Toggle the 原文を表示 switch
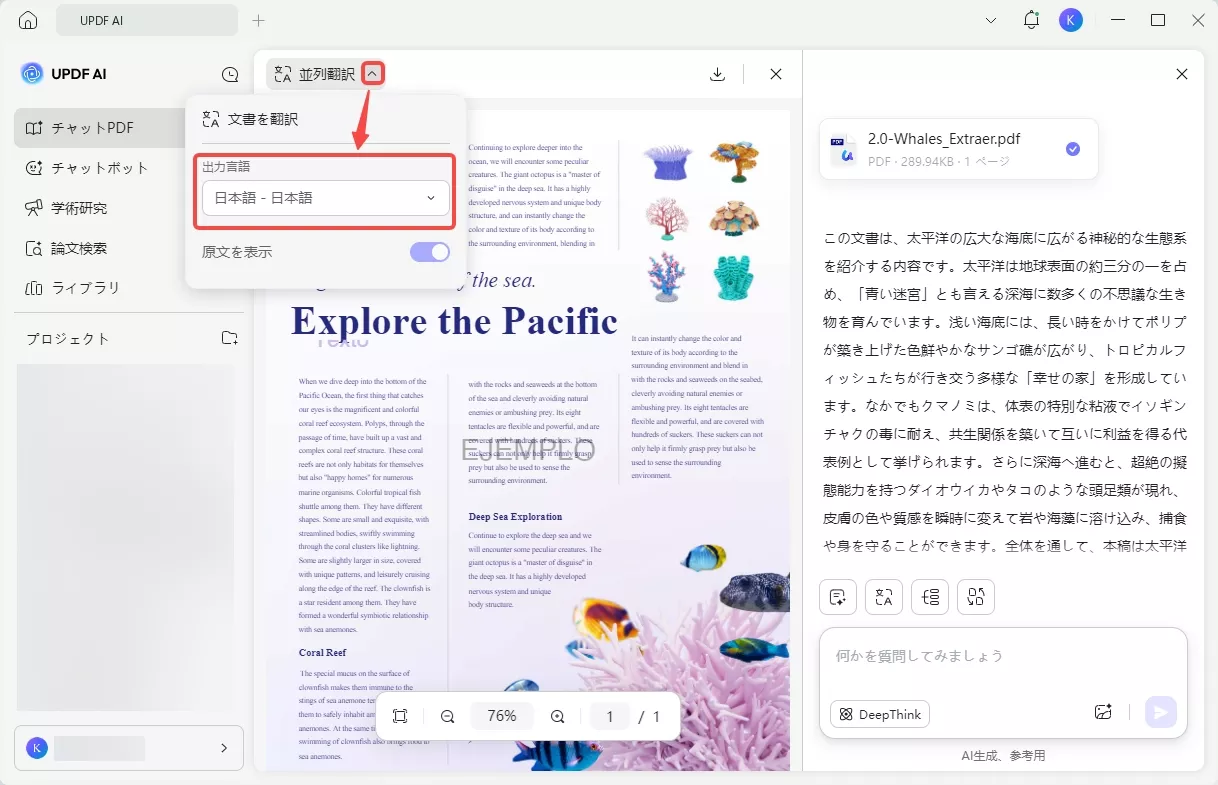Viewport: 1218px width, 785px height. [429, 252]
